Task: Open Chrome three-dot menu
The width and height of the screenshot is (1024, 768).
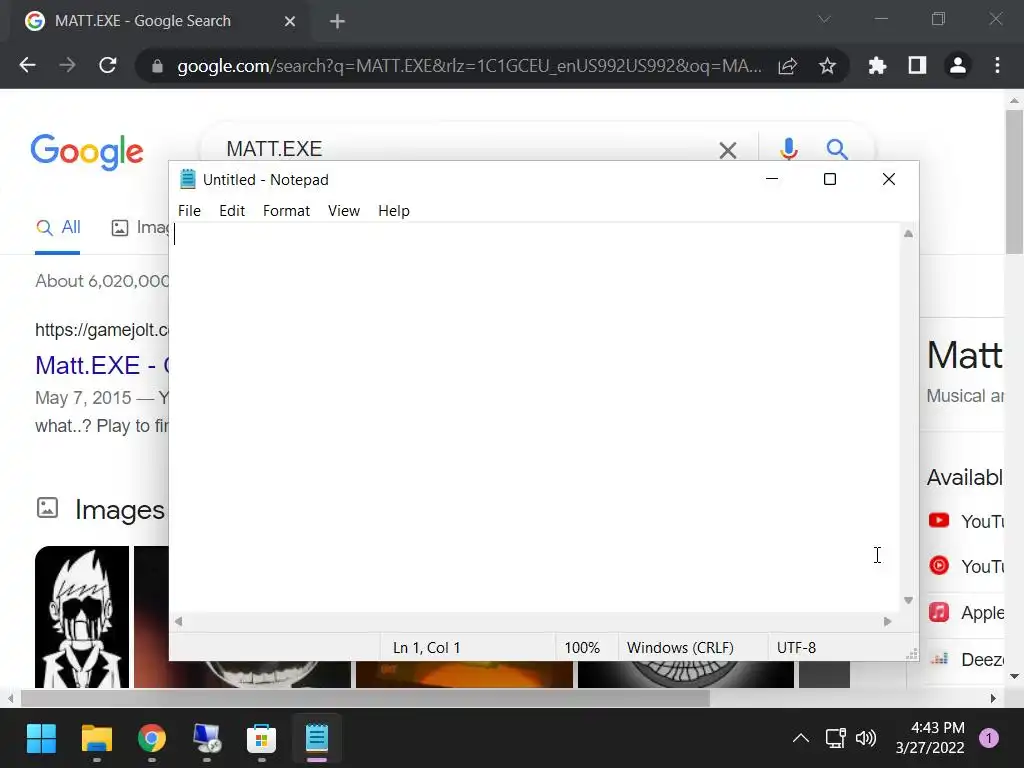Action: click(x=997, y=65)
